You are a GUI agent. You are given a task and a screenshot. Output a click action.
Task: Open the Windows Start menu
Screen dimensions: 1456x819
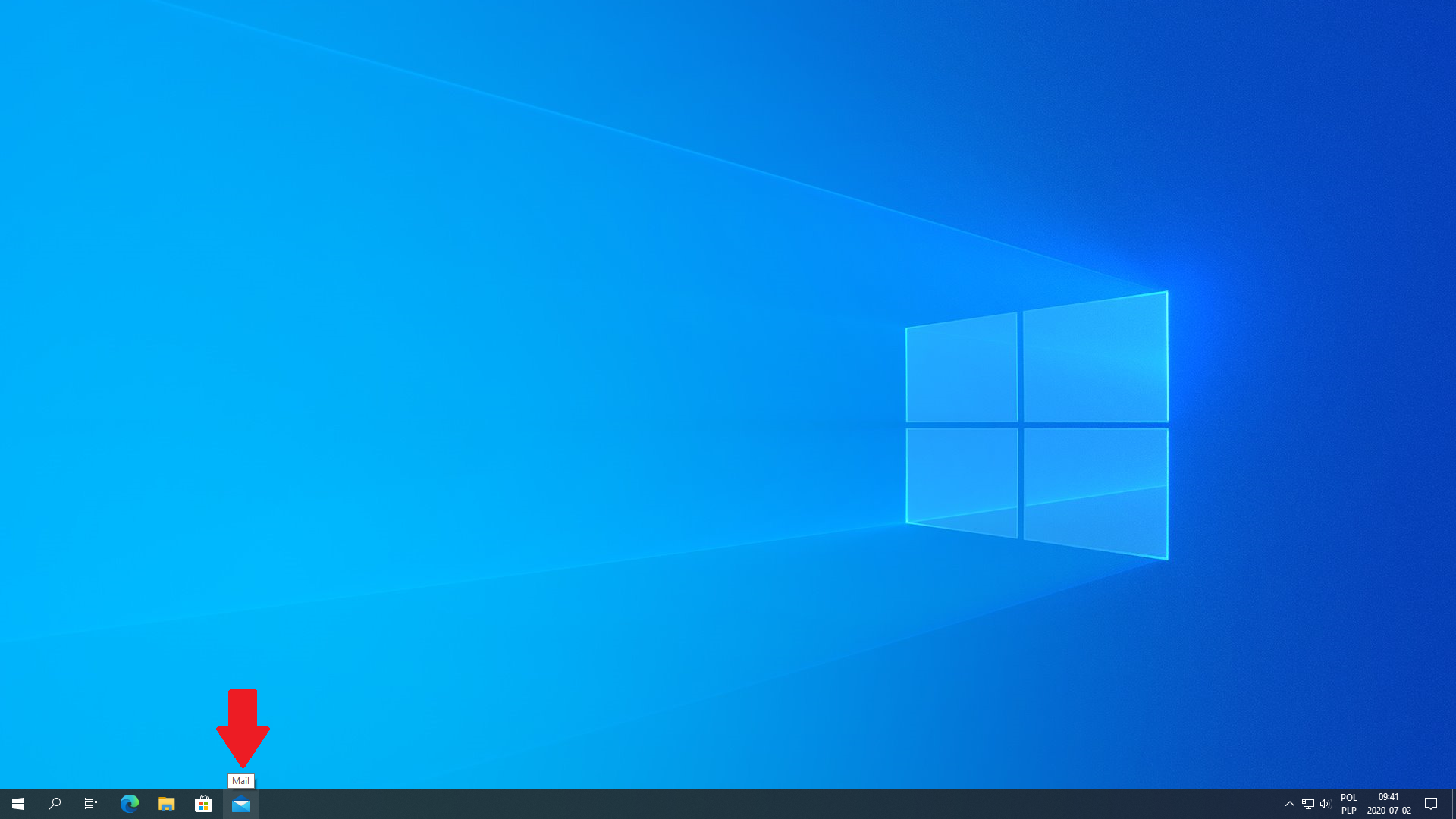(x=18, y=804)
